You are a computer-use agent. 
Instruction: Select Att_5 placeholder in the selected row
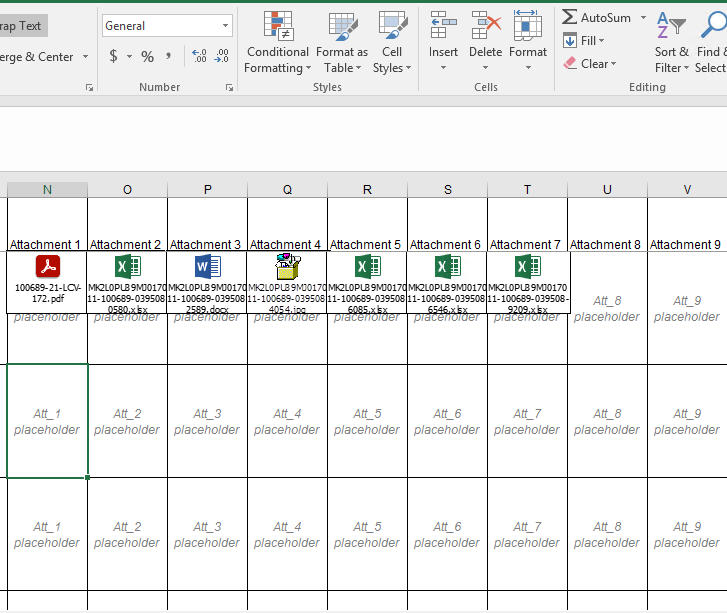tap(367, 421)
